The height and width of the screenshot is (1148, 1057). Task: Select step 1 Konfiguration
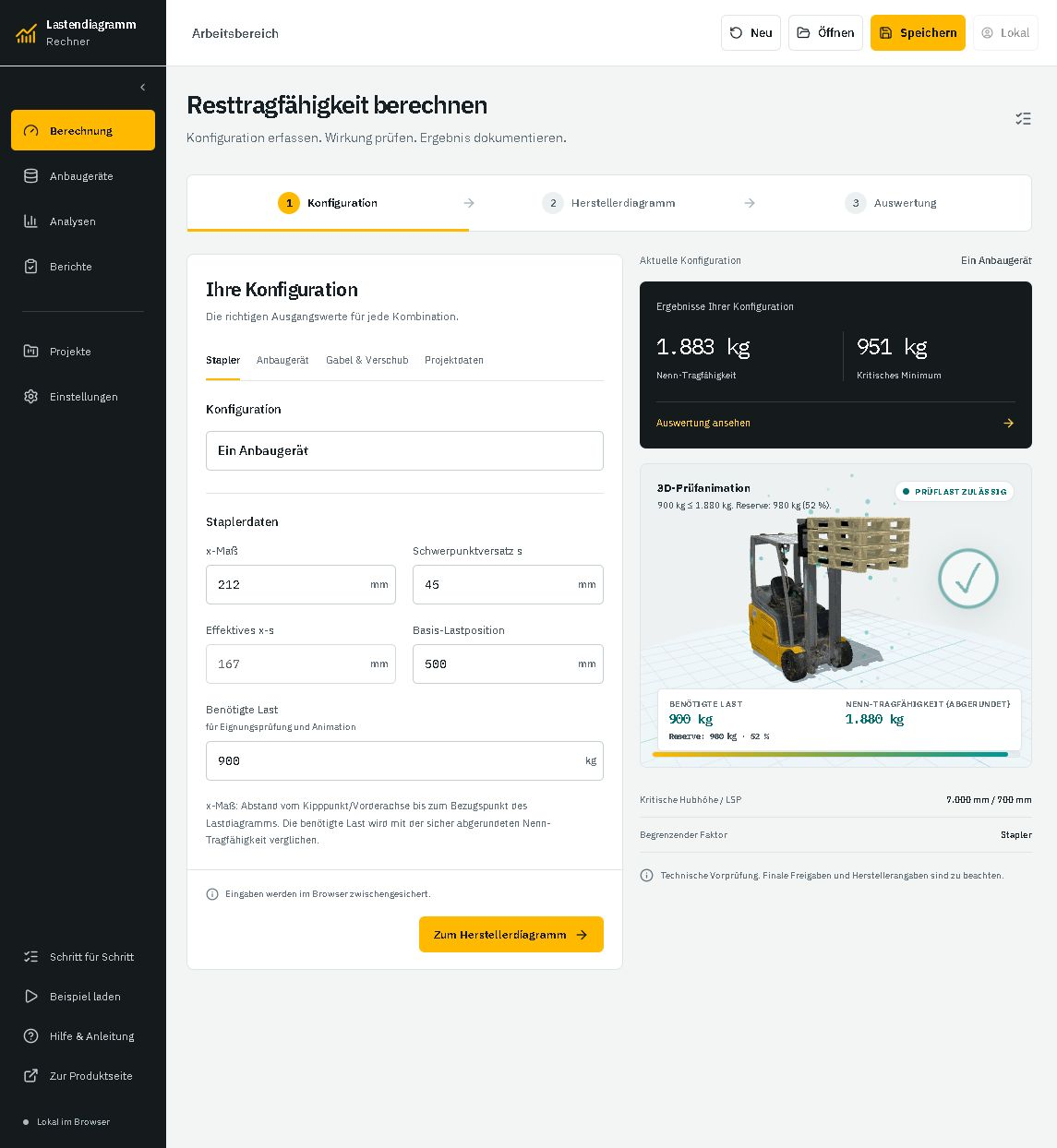328,203
